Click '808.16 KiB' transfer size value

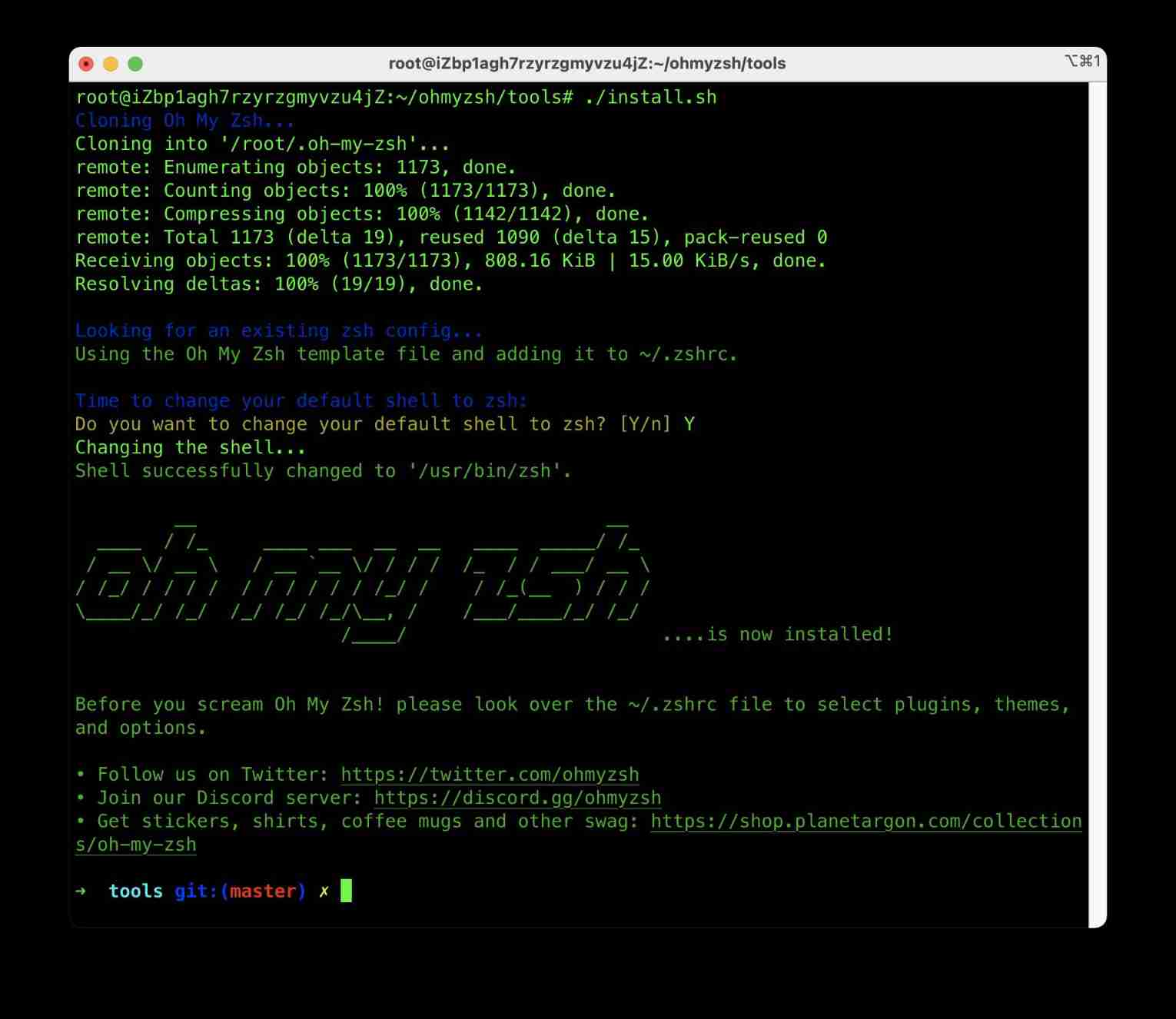tap(540, 261)
